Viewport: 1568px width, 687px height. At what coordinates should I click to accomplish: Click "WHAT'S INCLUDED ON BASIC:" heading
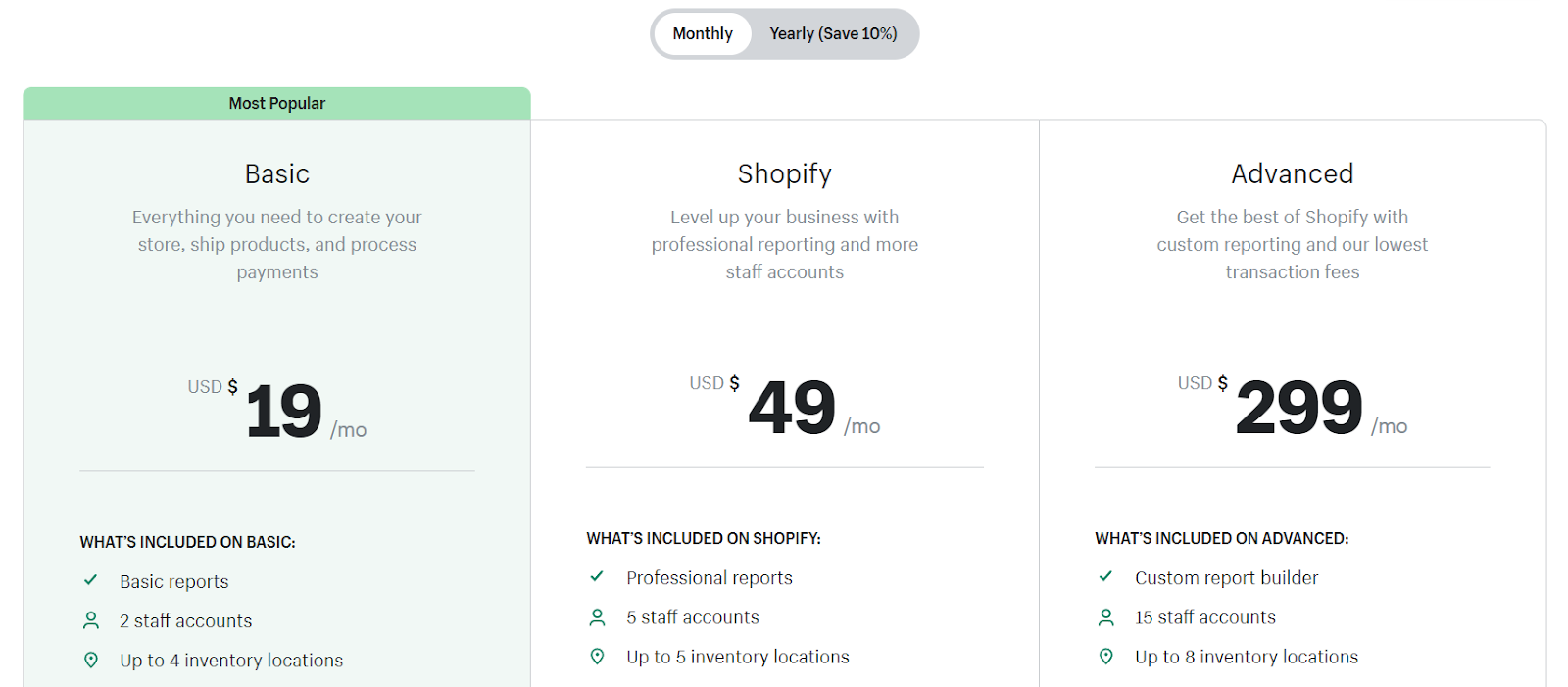(x=187, y=542)
